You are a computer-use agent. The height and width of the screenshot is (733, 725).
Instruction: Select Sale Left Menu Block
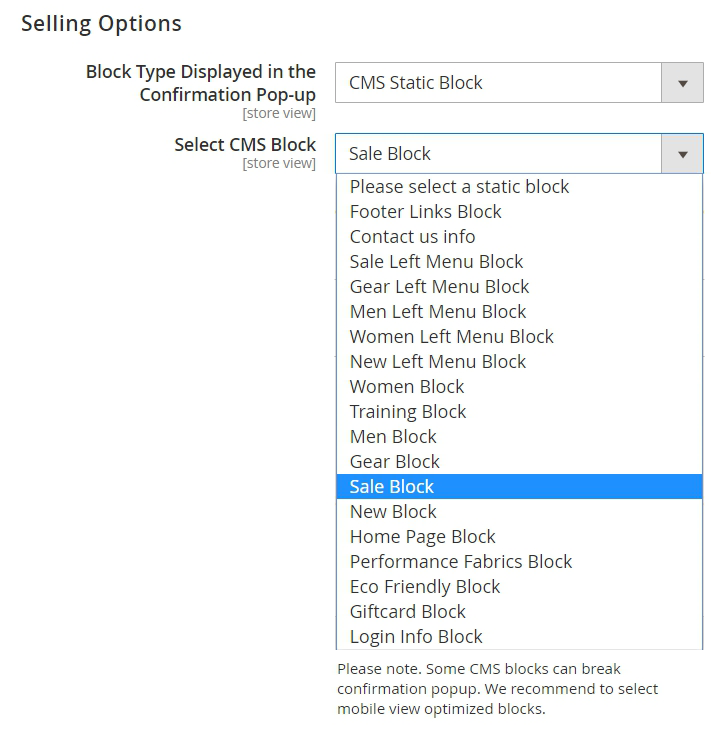[x=436, y=262]
